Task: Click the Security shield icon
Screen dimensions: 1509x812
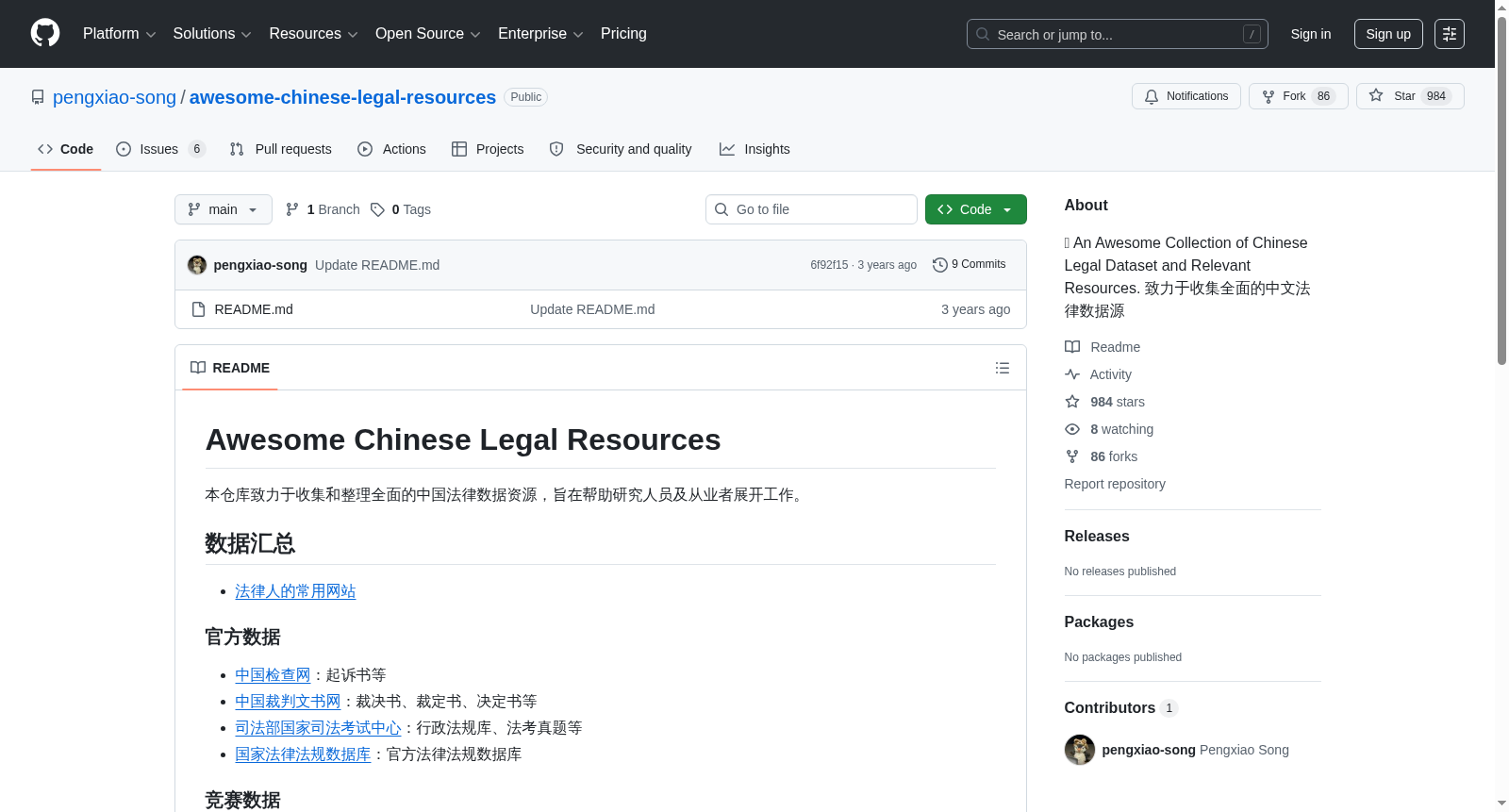Action: pos(556,149)
